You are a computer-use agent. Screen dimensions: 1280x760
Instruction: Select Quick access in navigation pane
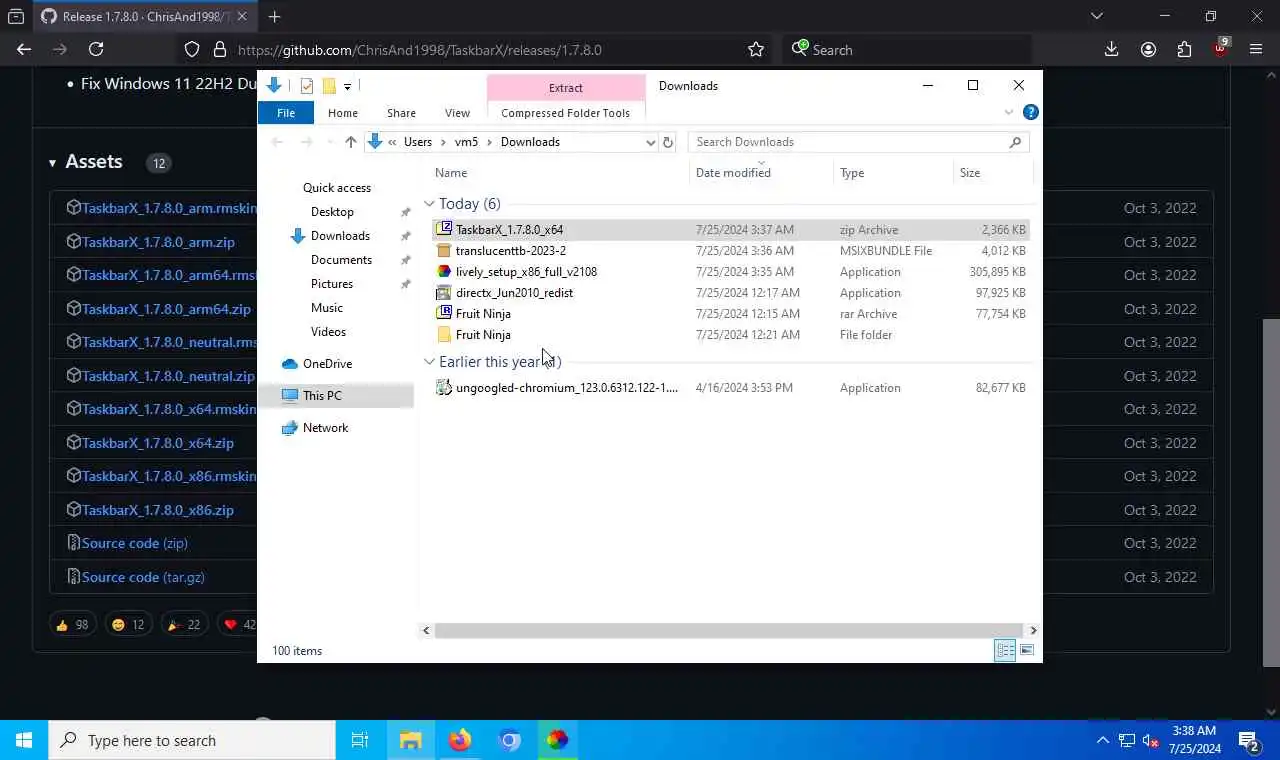point(337,188)
